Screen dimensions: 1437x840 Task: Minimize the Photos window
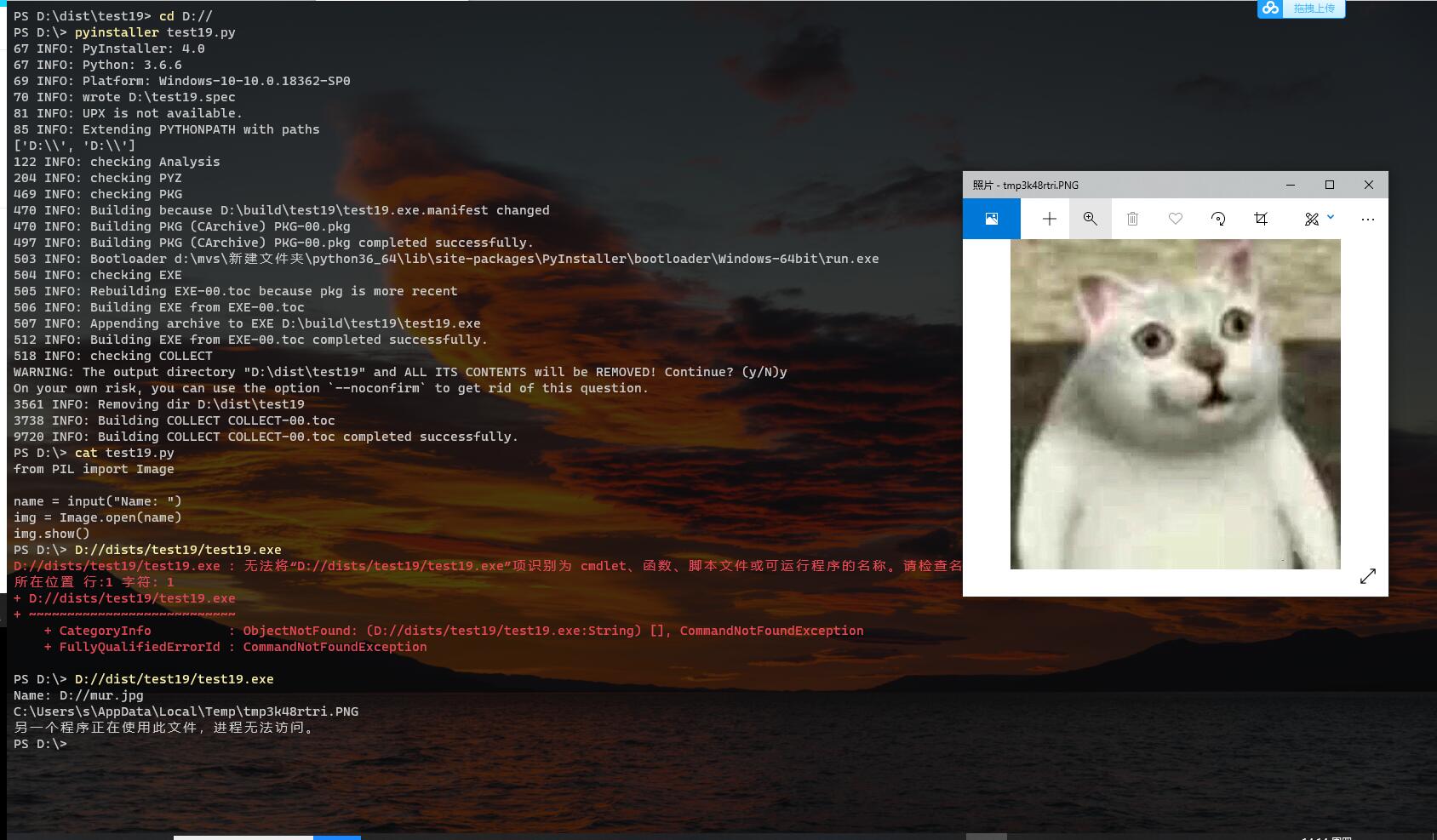tap(1291, 185)
